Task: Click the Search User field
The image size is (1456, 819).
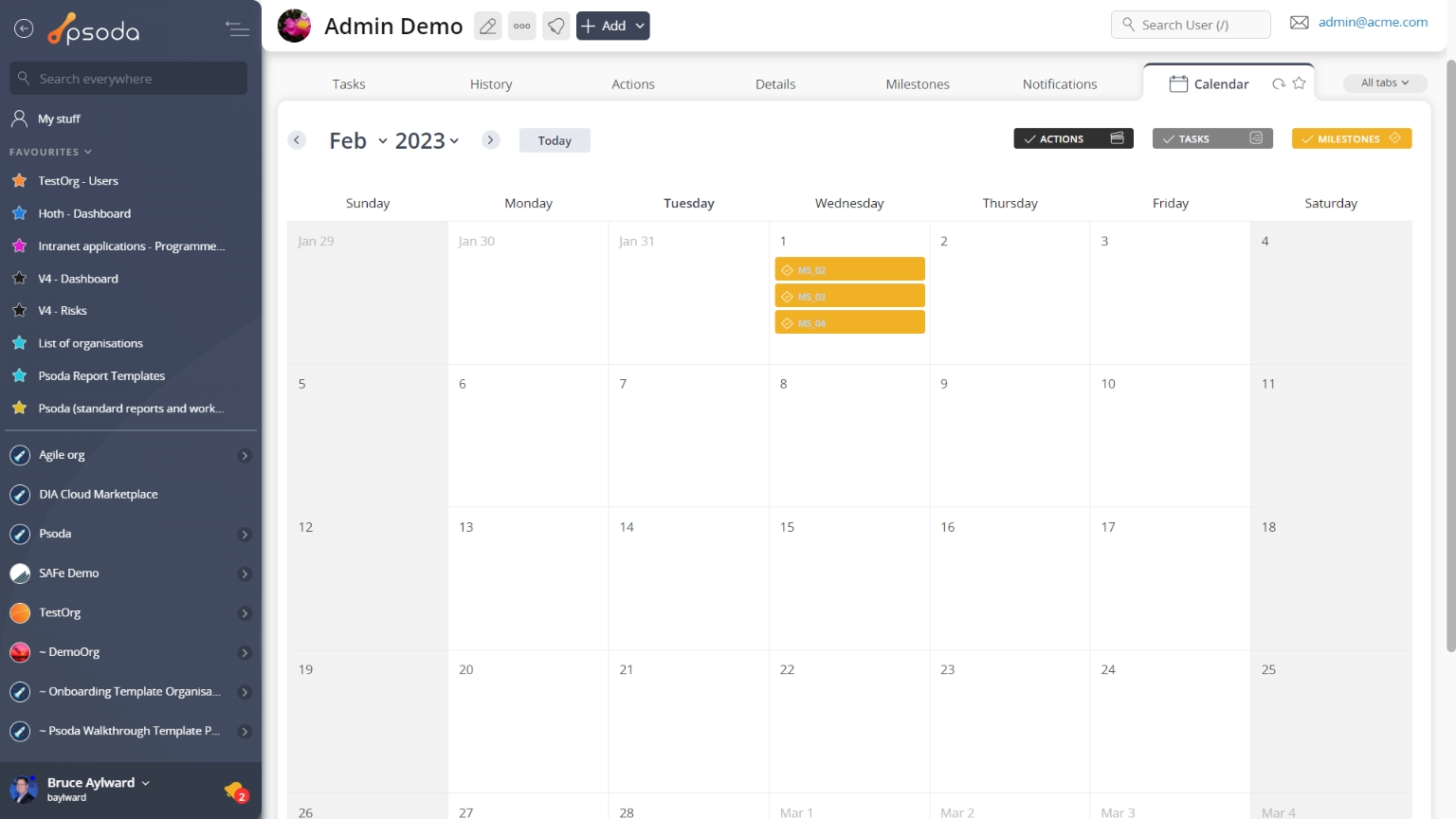Action: point(1191,25)
